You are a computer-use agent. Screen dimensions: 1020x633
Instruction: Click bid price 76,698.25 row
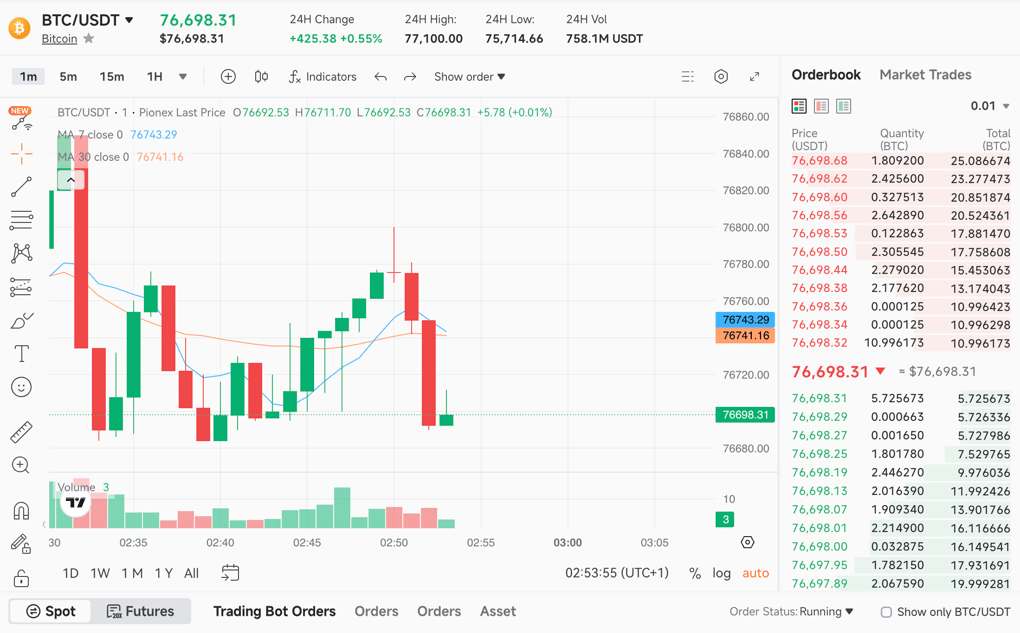point(901,453)
